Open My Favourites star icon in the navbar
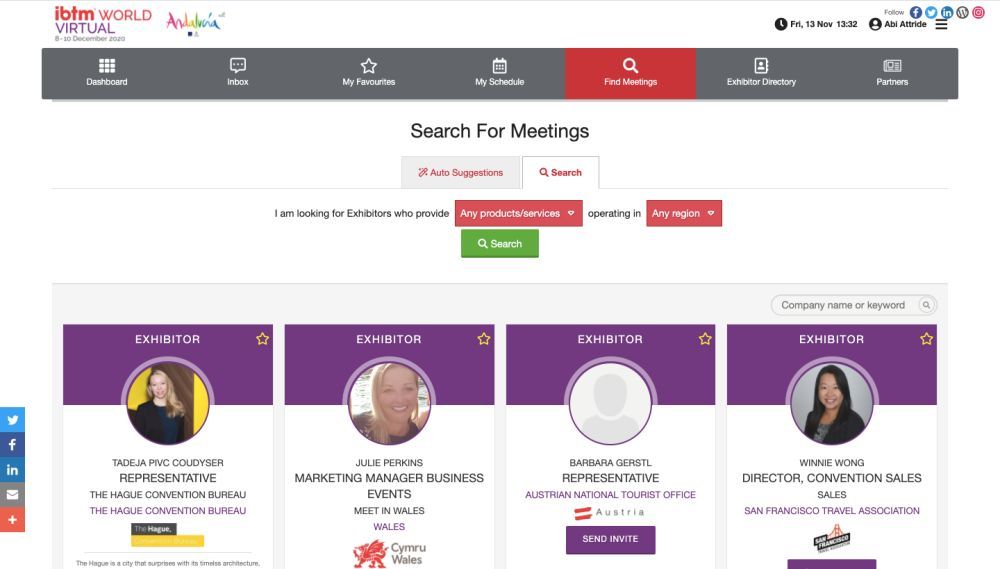This screenshot has height=569, width=1000. [369, 66]
